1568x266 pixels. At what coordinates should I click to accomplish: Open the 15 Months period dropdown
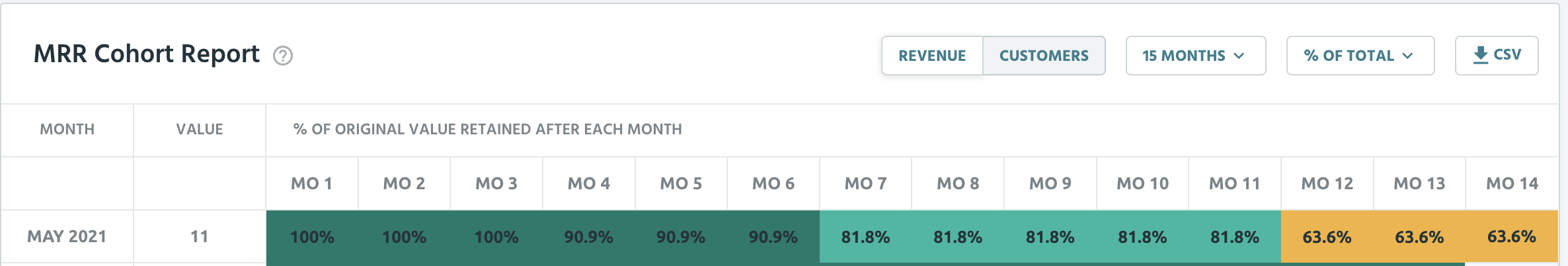click(x=1196, y=56)
